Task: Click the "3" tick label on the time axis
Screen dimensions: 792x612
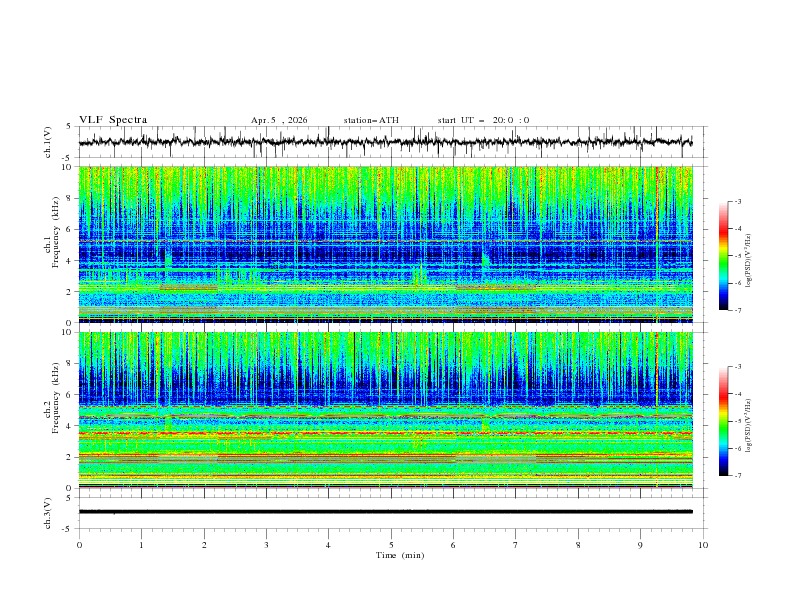Action: coord(266,545)
